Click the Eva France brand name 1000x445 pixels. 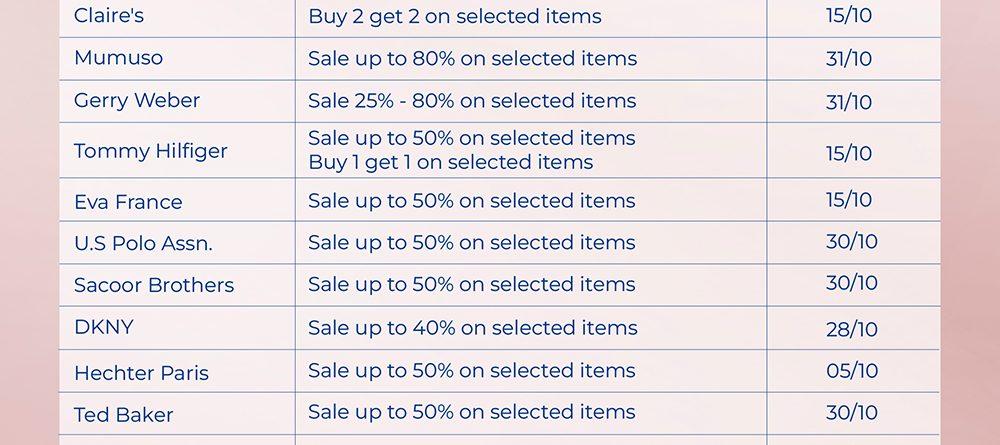point(128,202)
